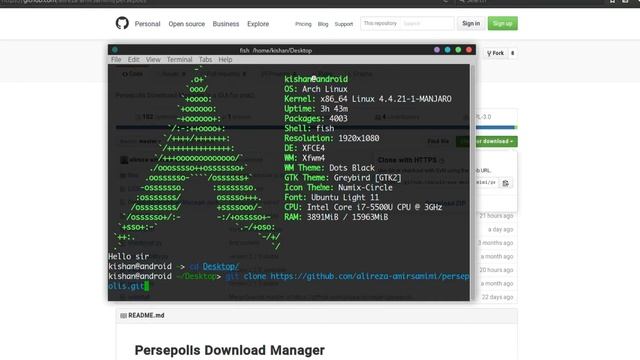Click the Desktop/ path in terminal

point(221,267)
